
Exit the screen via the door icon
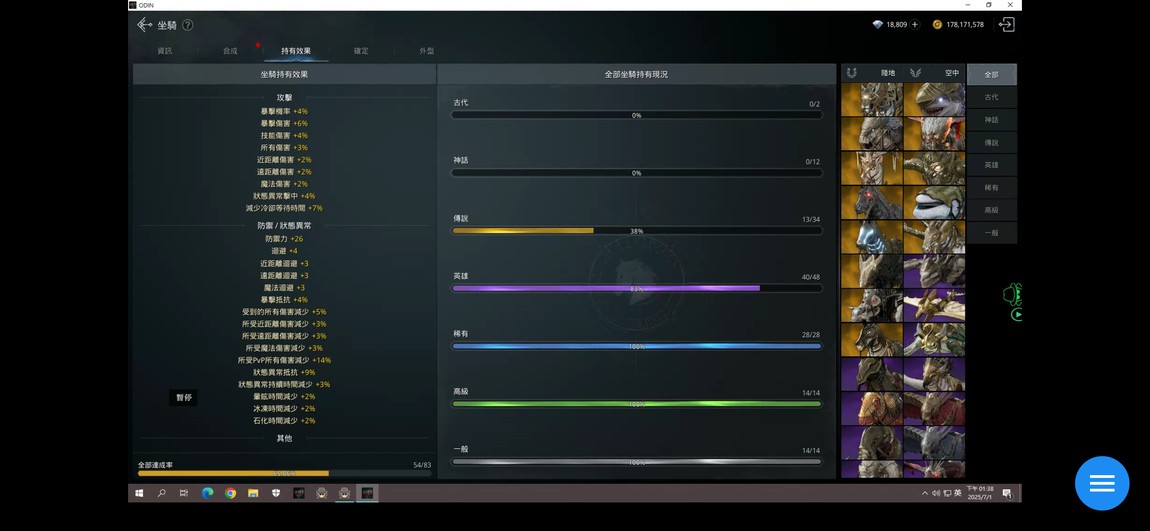click(1006, 24)
